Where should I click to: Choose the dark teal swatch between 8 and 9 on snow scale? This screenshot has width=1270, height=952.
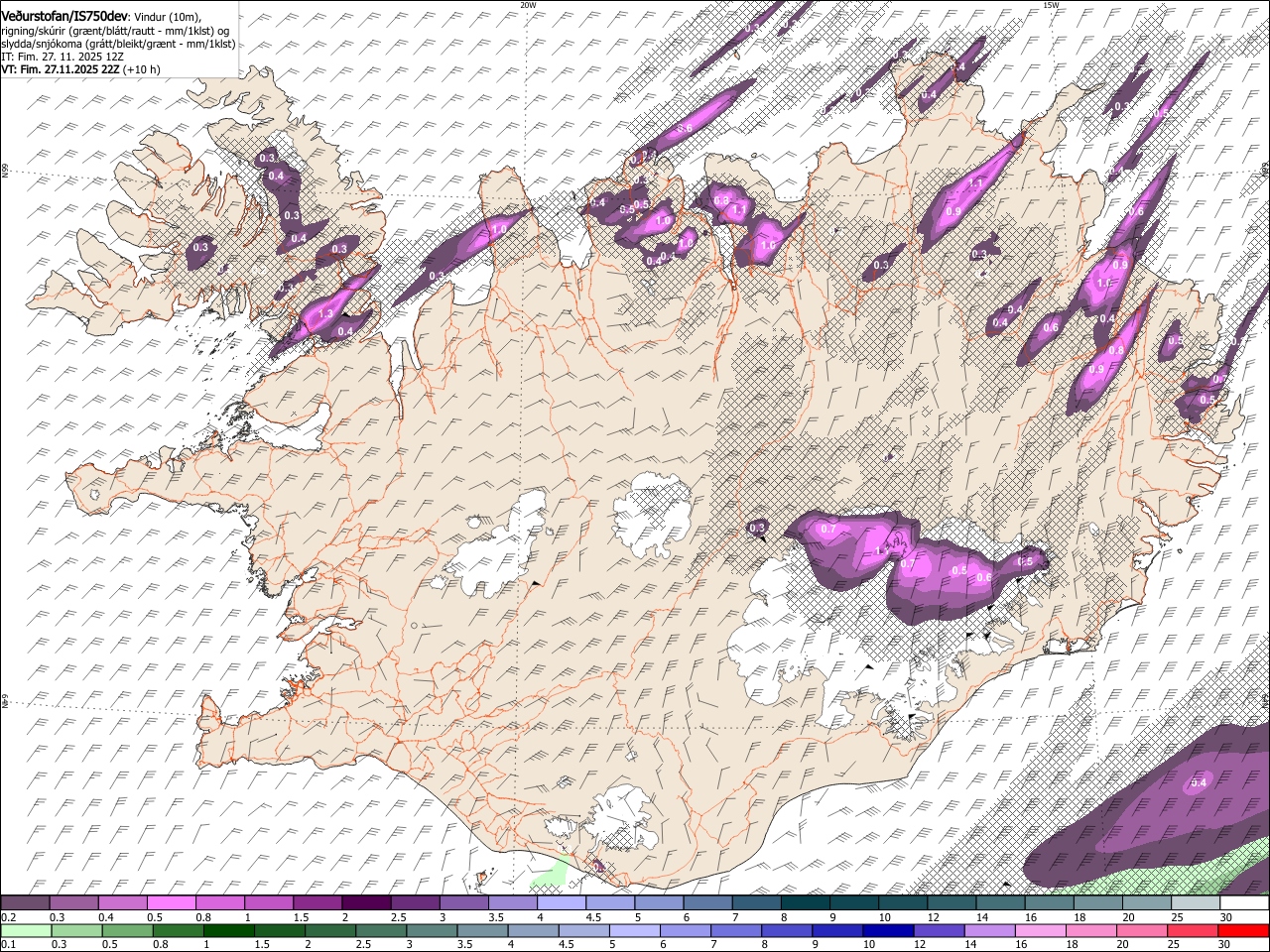[807, 903]
